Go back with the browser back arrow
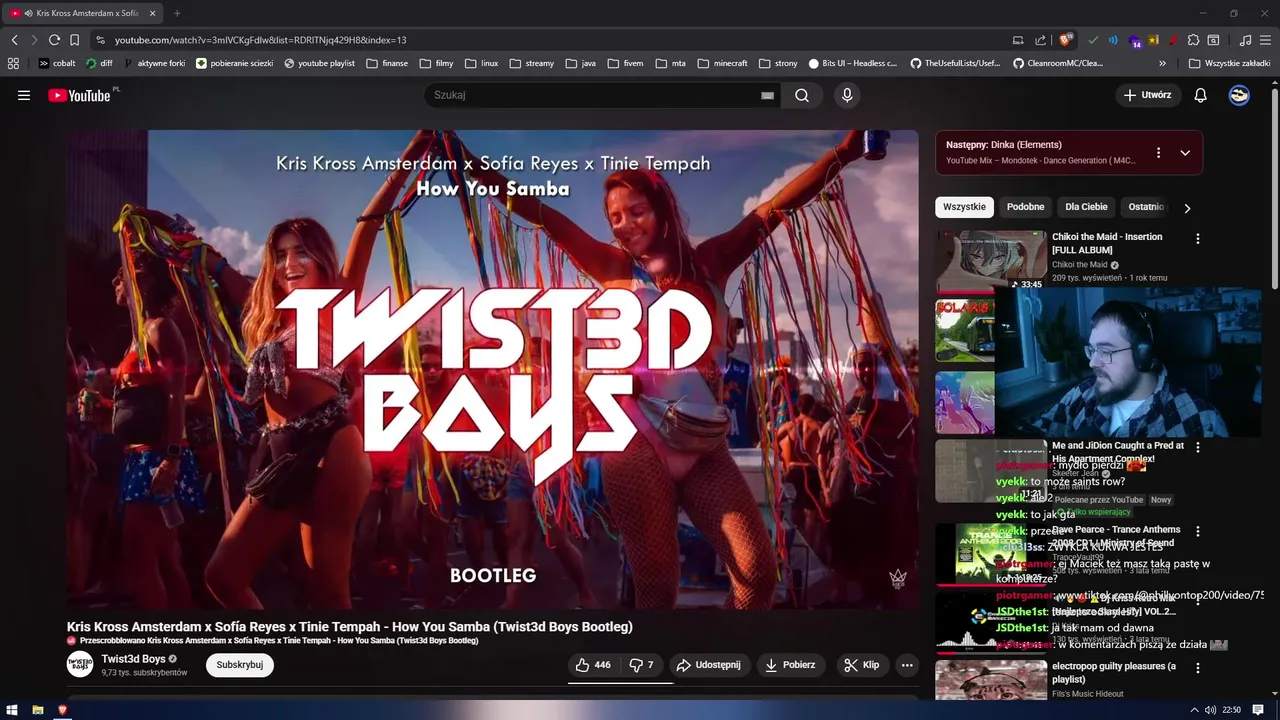Screen dimensions: 1280x720 coord(14,40)
